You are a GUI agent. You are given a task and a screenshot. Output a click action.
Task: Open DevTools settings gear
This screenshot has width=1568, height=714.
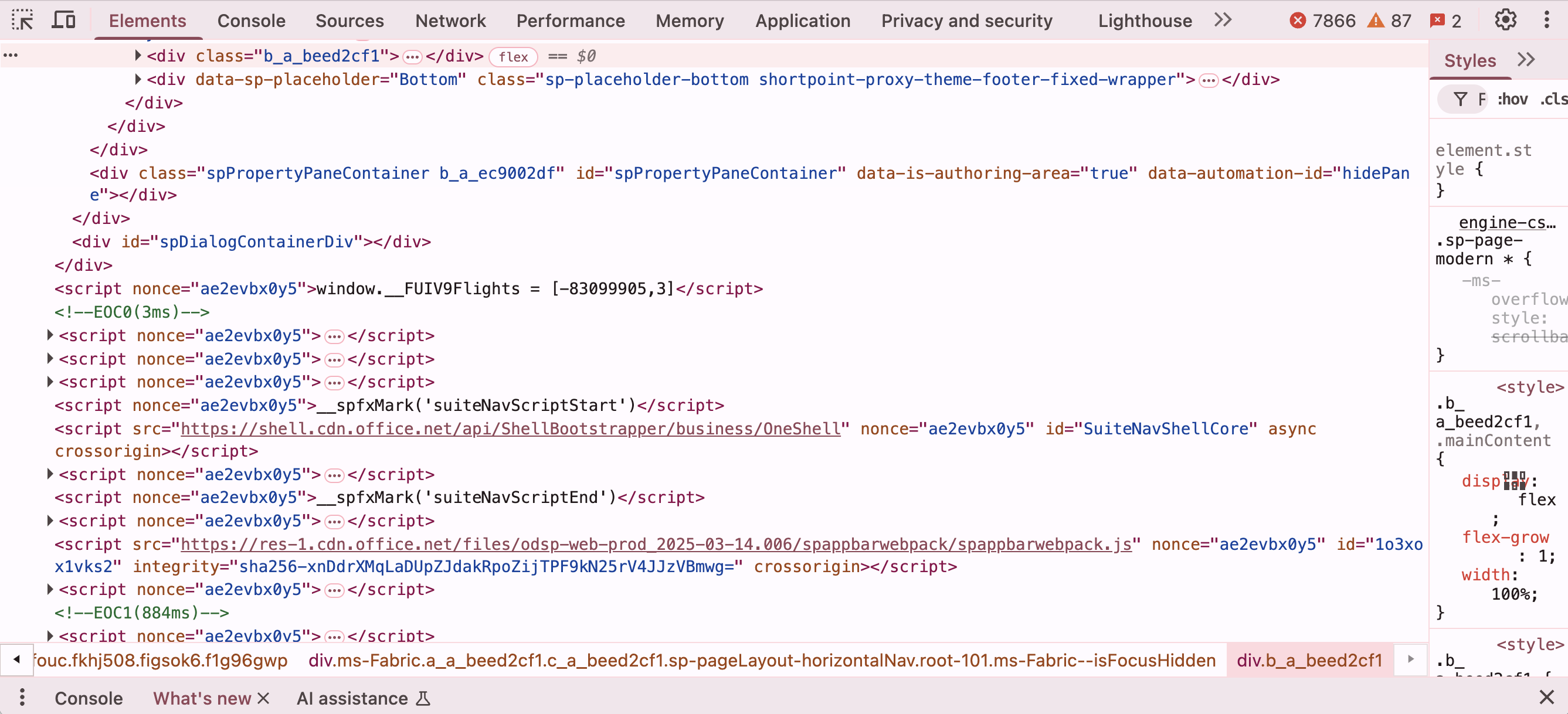[1505, 20]
